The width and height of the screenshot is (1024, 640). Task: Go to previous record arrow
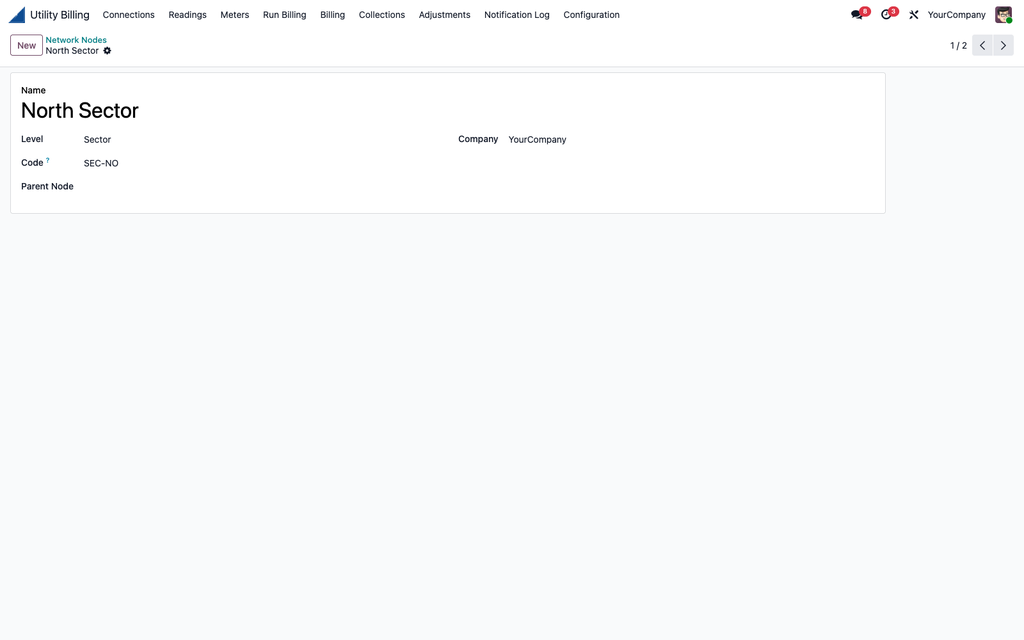tap(982, 45)
